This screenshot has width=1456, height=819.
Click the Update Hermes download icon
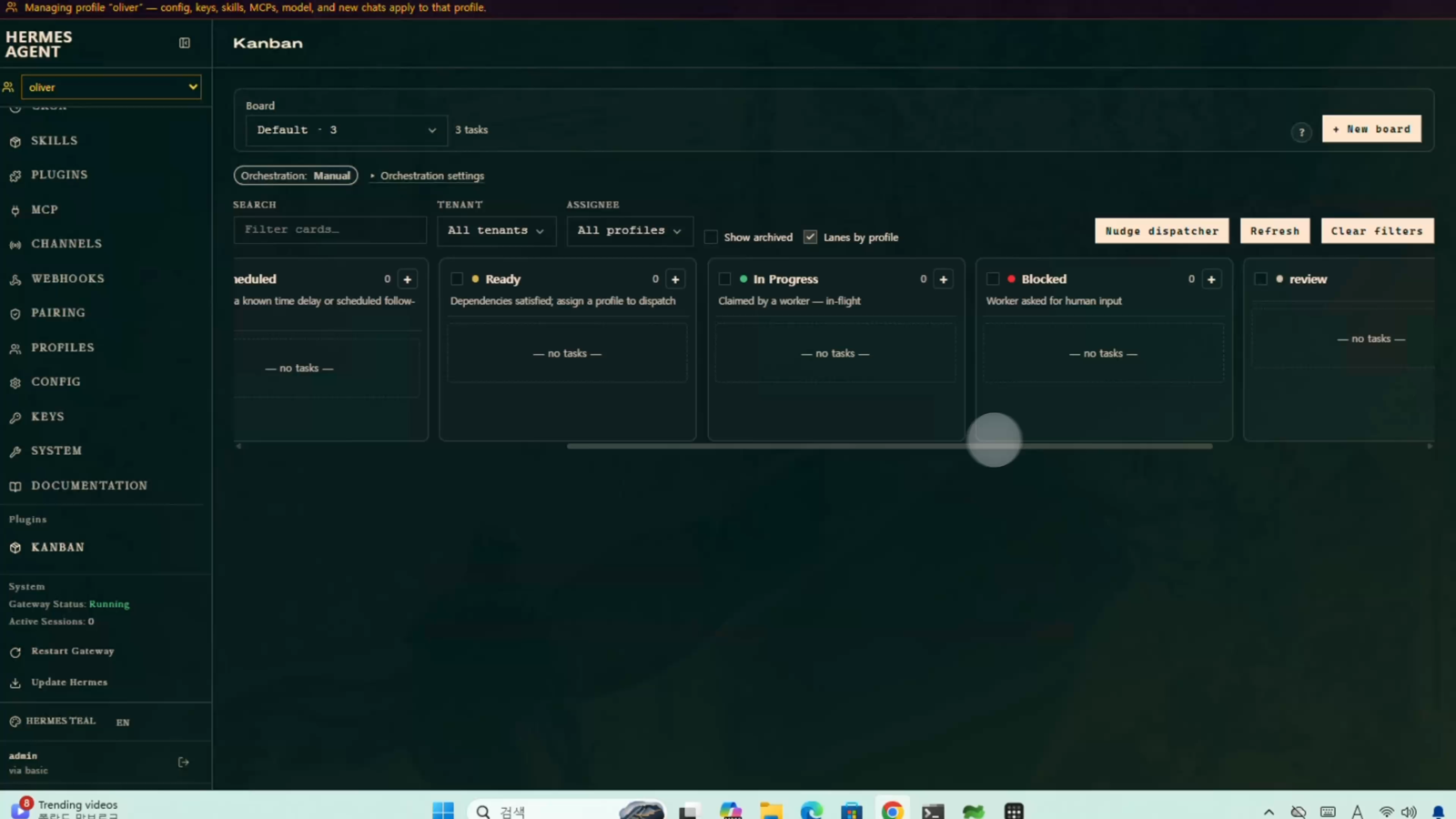tap(15, 683)
